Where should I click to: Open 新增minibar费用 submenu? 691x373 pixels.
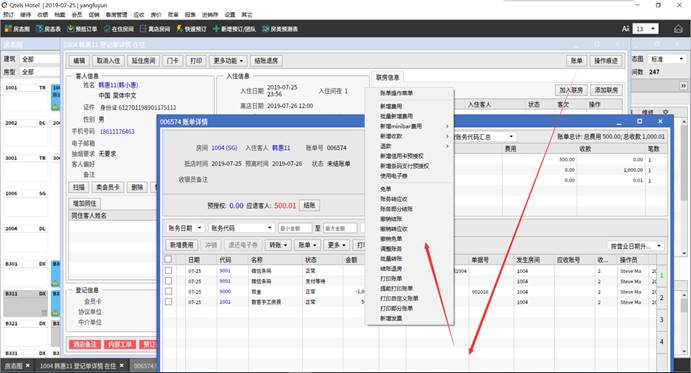coord(401,126)
